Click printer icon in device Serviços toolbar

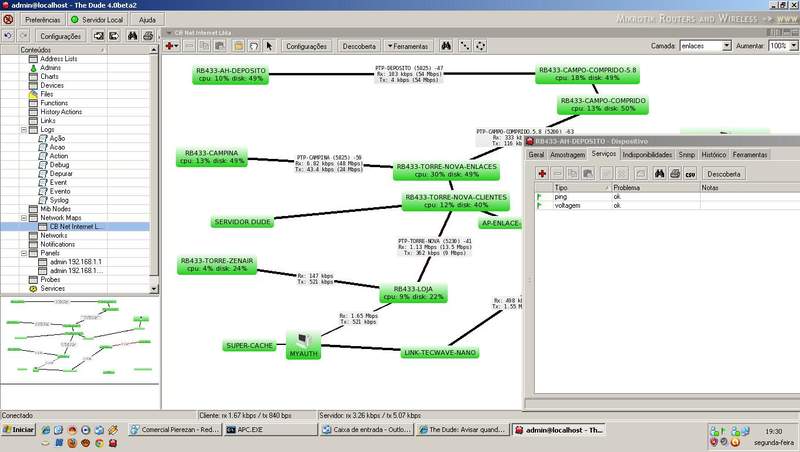[675, 174]
